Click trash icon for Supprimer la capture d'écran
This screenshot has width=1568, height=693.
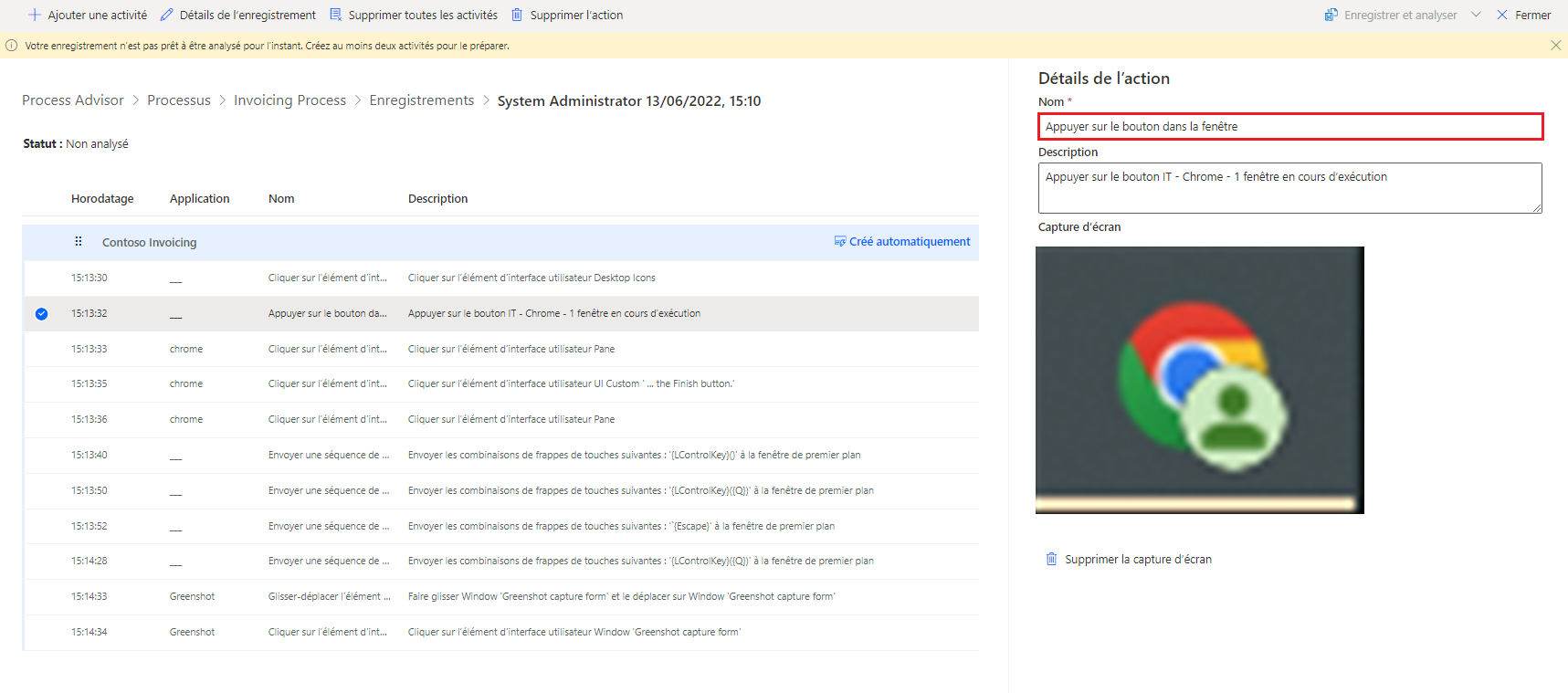(1051, 559)
